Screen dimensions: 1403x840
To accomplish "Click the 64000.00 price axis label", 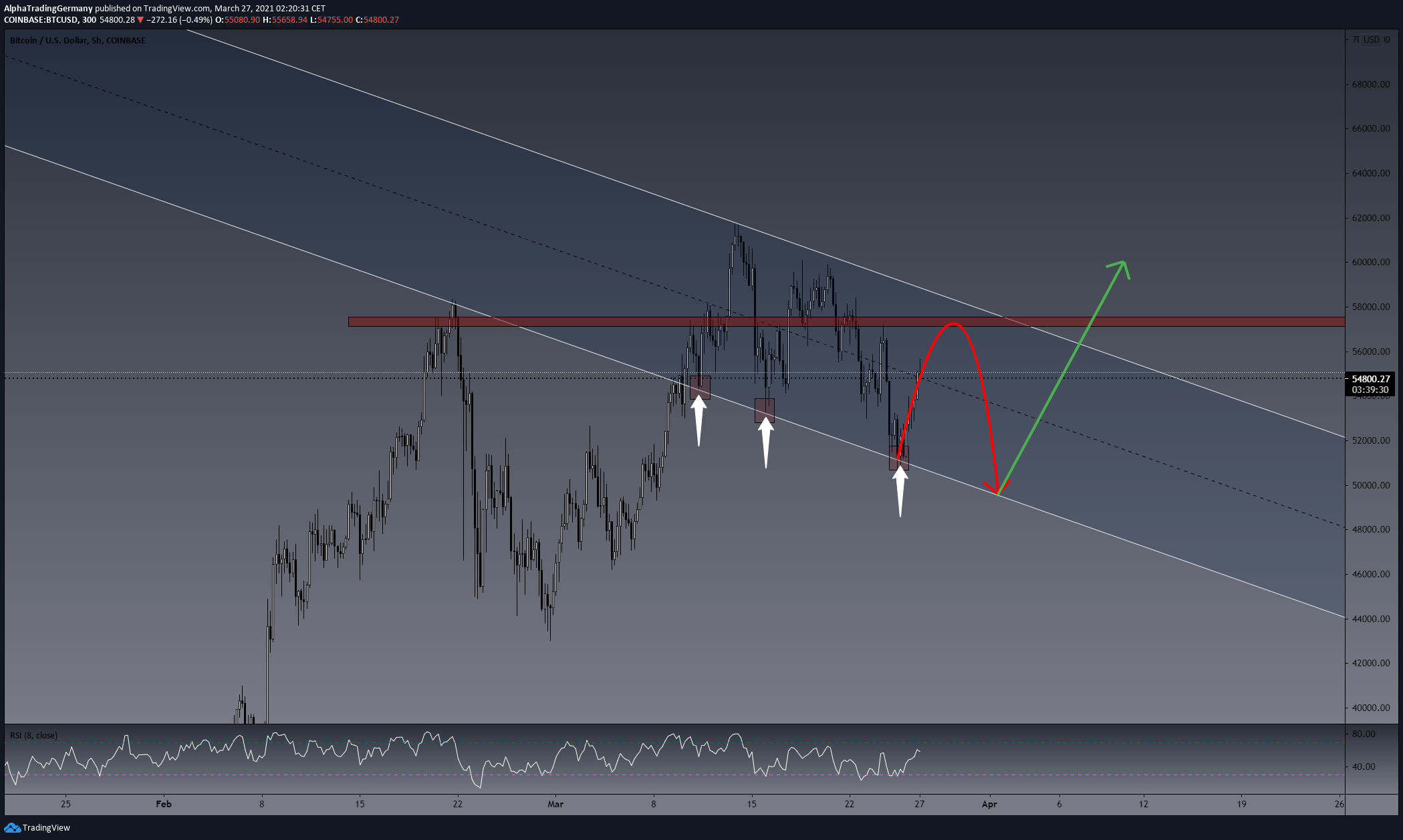I will coord(1370,173).
